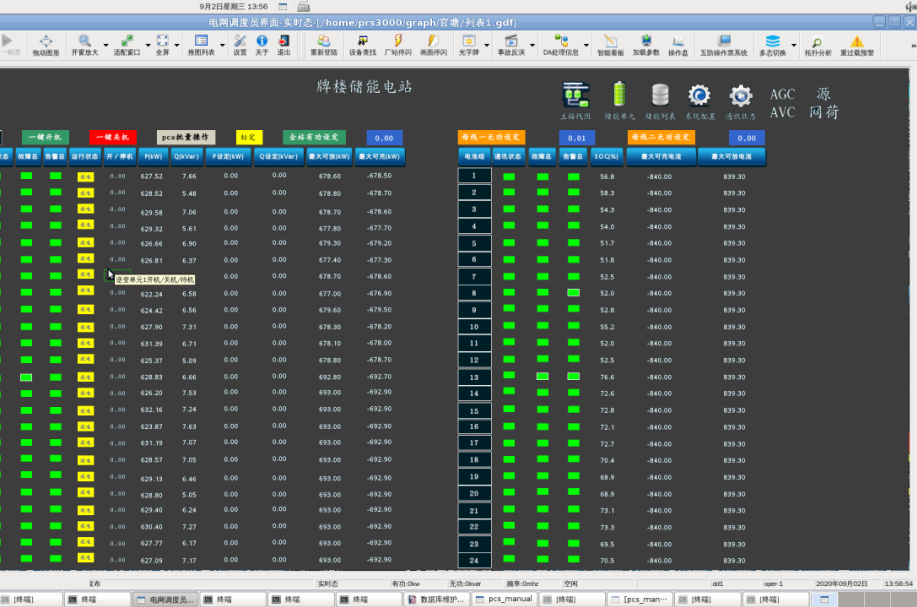Screen dimensions: 917x607
Task: Toggle the yellow run-status indicator in row one
Action: (86, 176)
